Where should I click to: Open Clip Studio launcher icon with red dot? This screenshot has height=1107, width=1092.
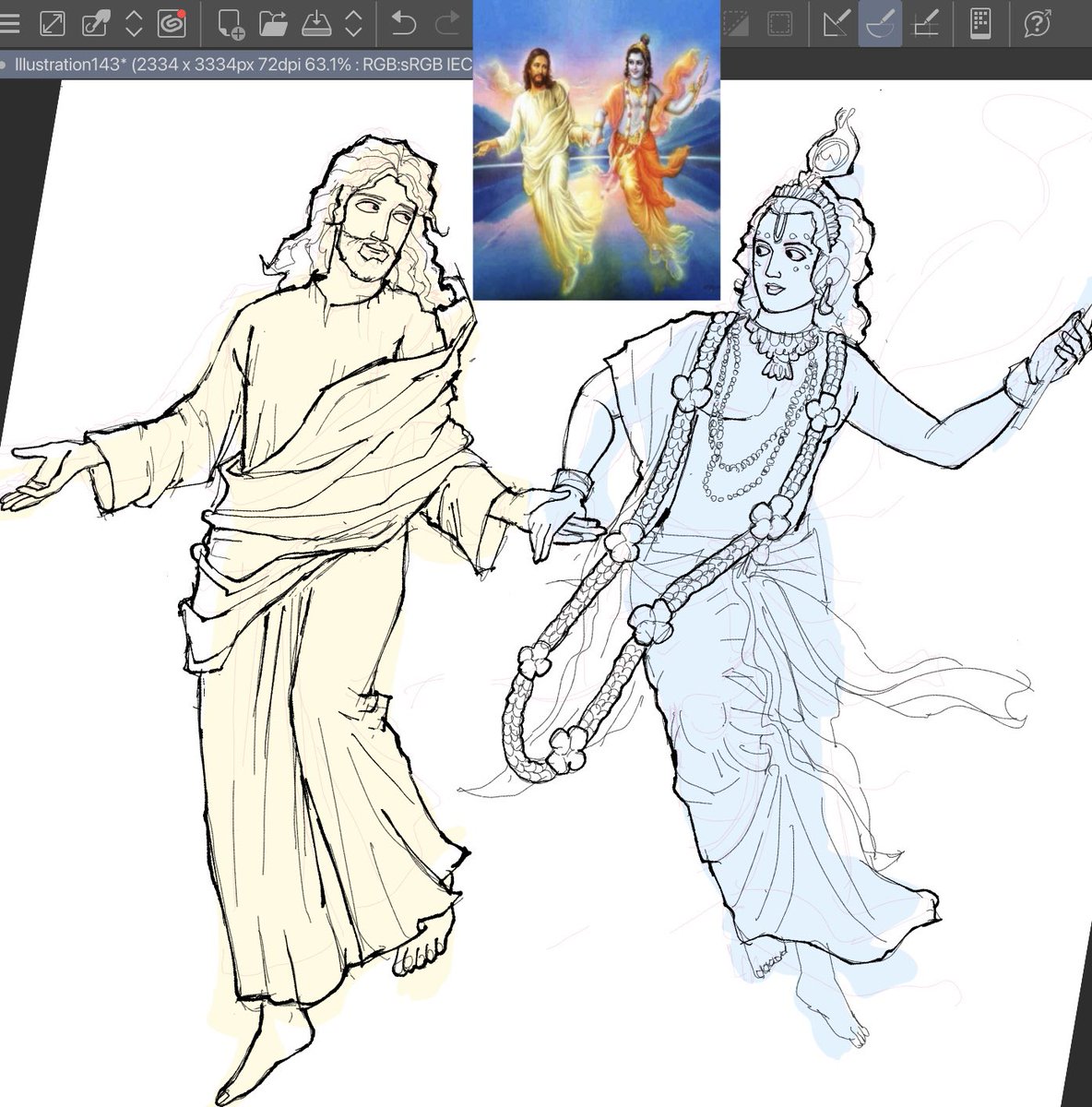tap(172, 23)
